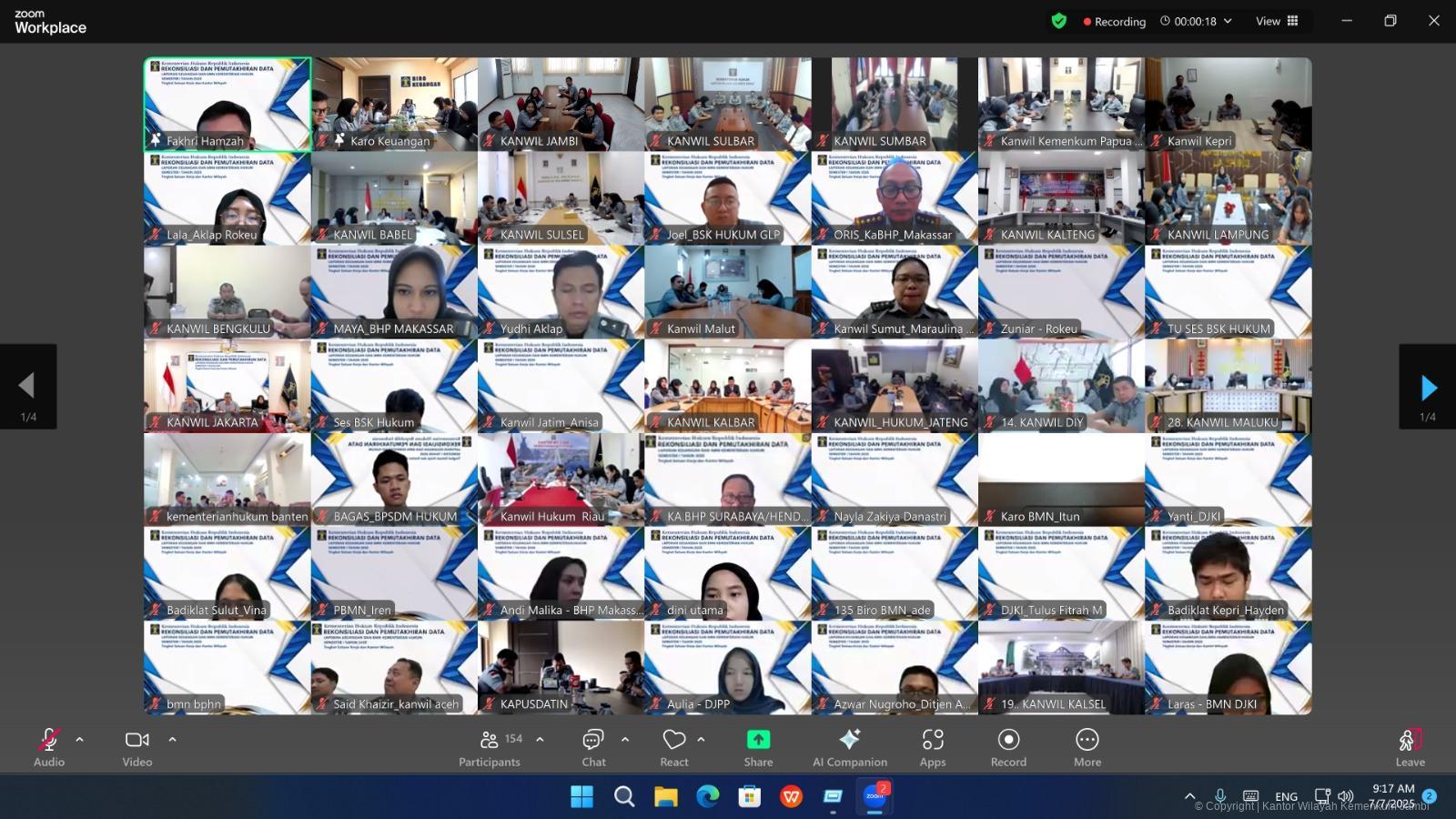
Task: Expand video options arrow next to Video
Action: click(x=172, y=740)
